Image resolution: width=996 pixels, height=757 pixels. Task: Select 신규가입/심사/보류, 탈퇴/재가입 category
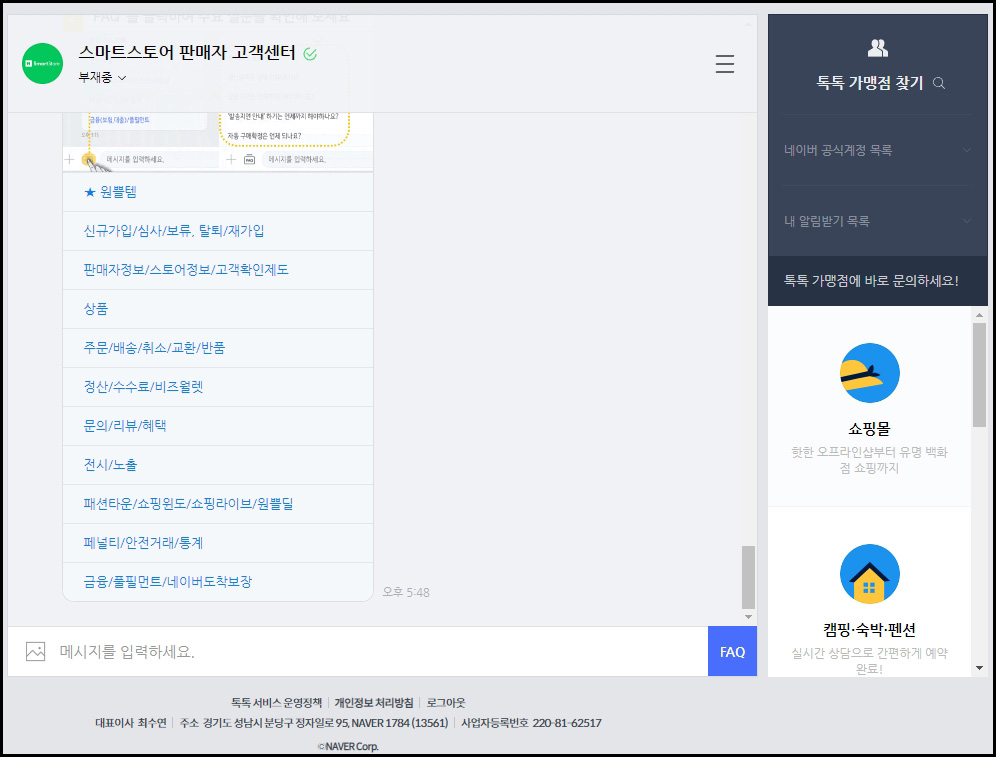point(218,231)
